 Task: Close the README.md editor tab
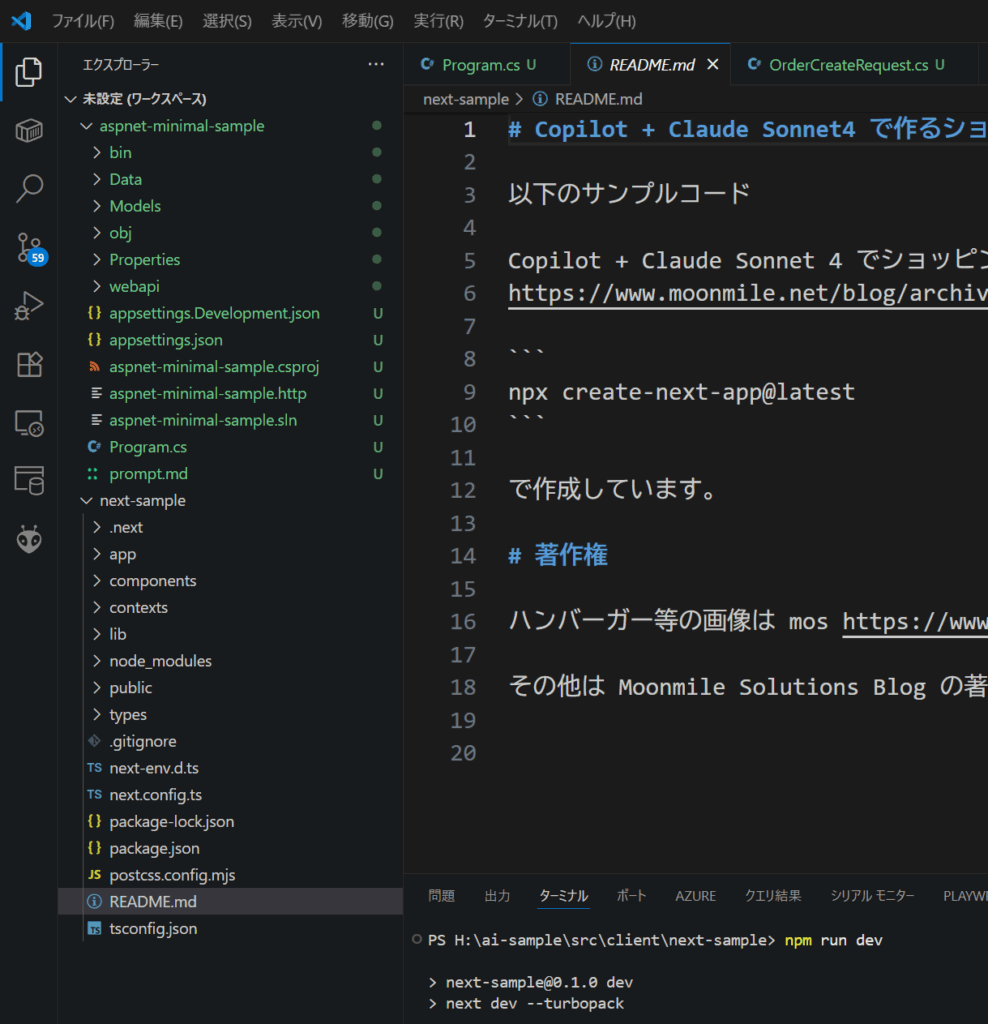coord(713,65)
